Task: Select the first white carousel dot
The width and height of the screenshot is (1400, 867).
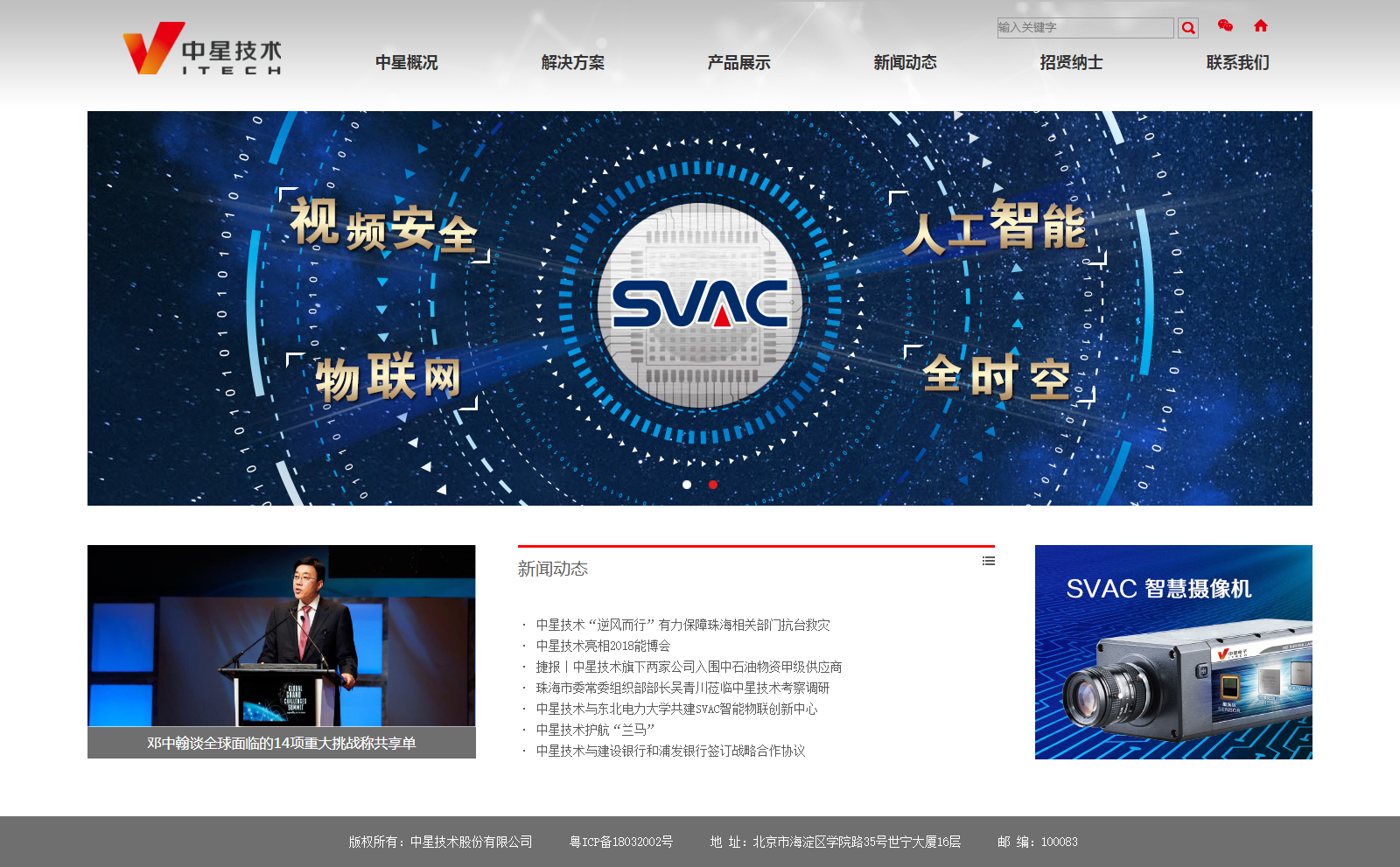Action: [687, 485]
